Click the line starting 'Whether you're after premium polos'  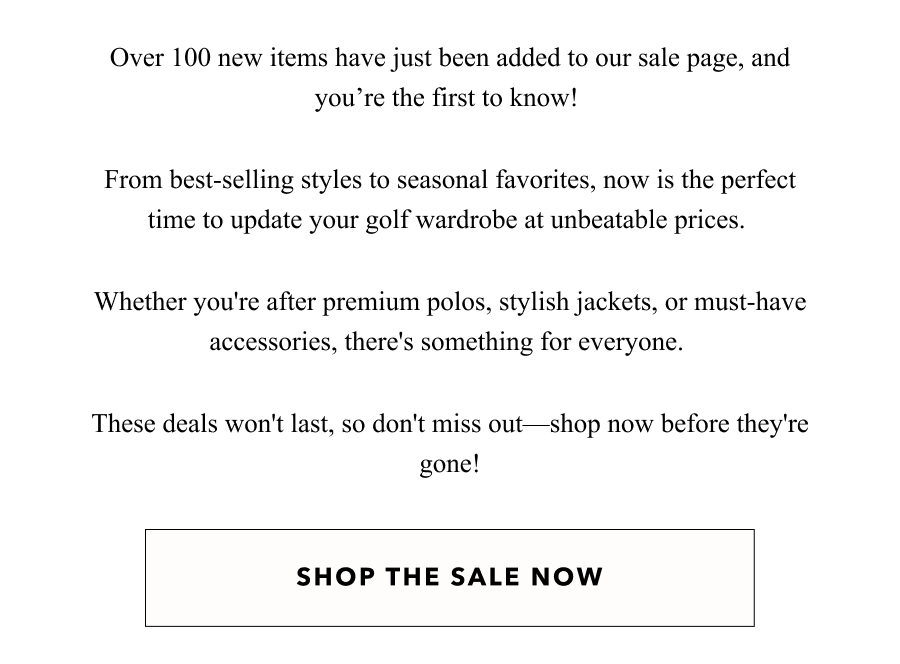click(451, 302)
